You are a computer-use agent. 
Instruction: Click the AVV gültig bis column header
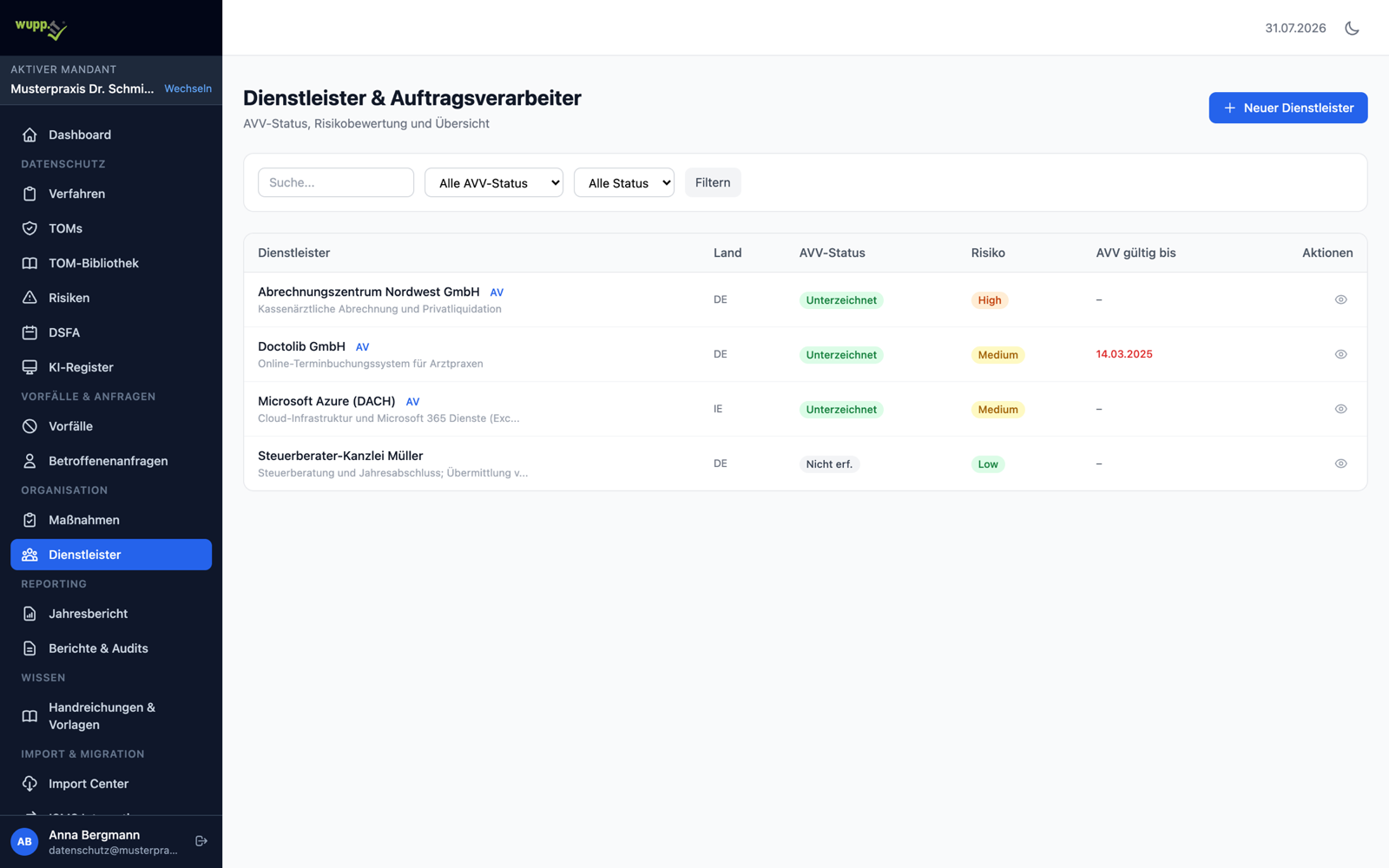point(1136,253)
